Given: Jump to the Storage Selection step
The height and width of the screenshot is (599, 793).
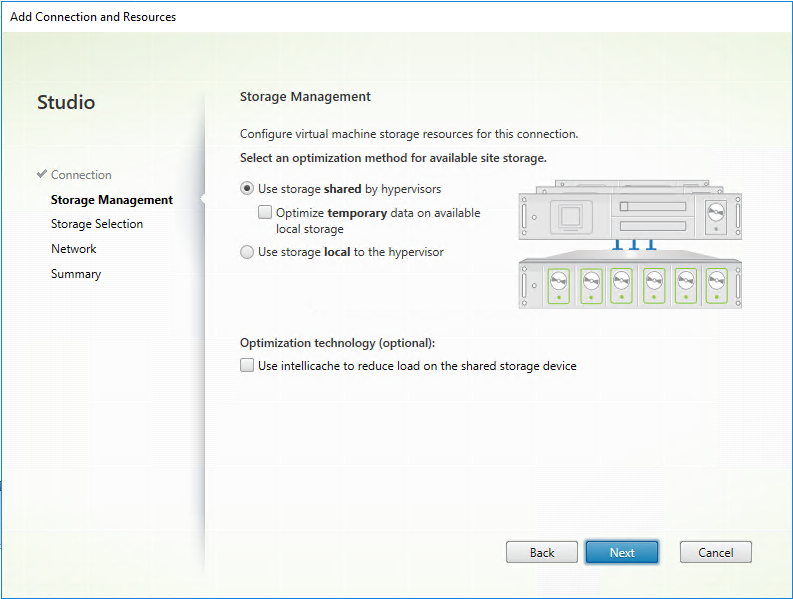Looking at the screenshot, I should 97,224.
